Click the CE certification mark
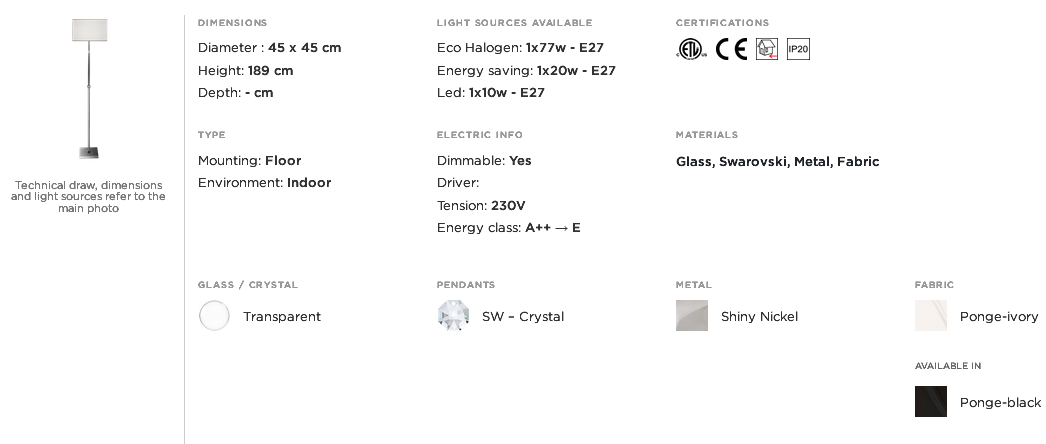 (x=731, y=49)
